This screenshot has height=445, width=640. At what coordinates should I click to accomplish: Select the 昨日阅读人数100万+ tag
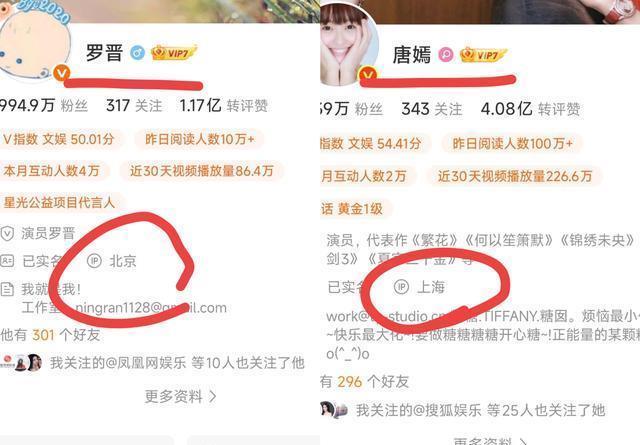click(x=512, y=143)
